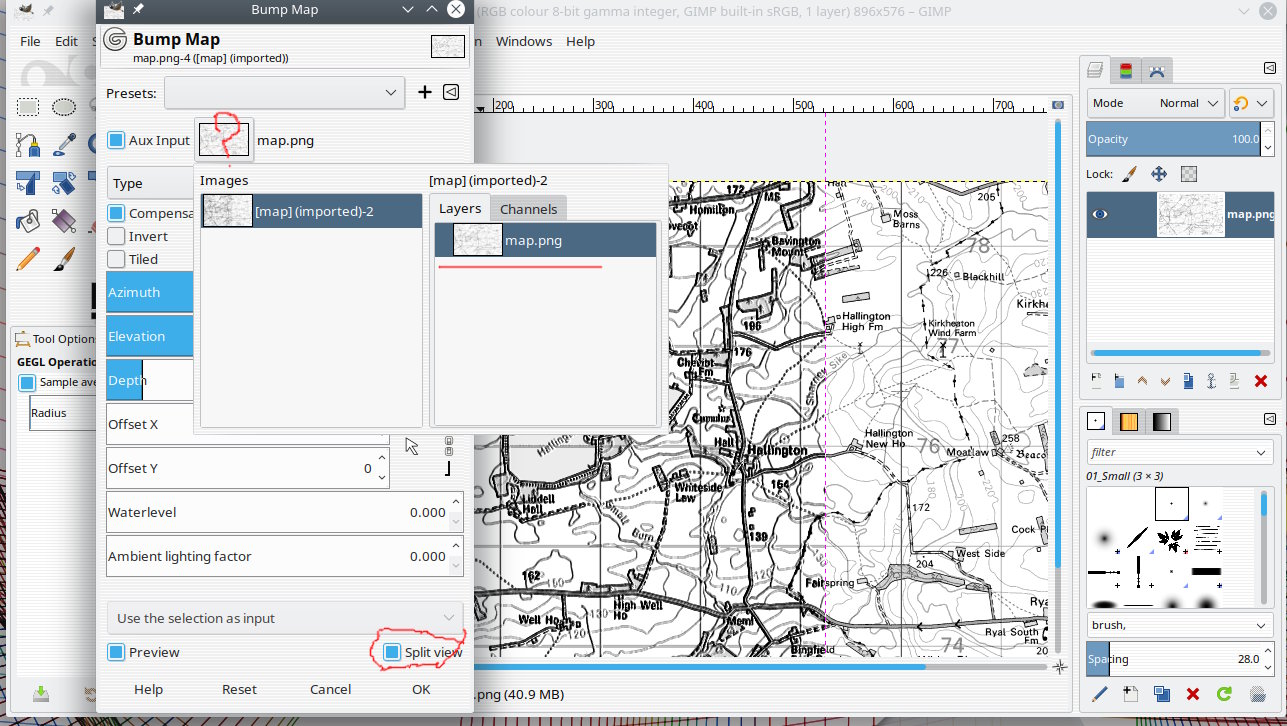
Task: Open the Presets dropdown
Action: 284,93
